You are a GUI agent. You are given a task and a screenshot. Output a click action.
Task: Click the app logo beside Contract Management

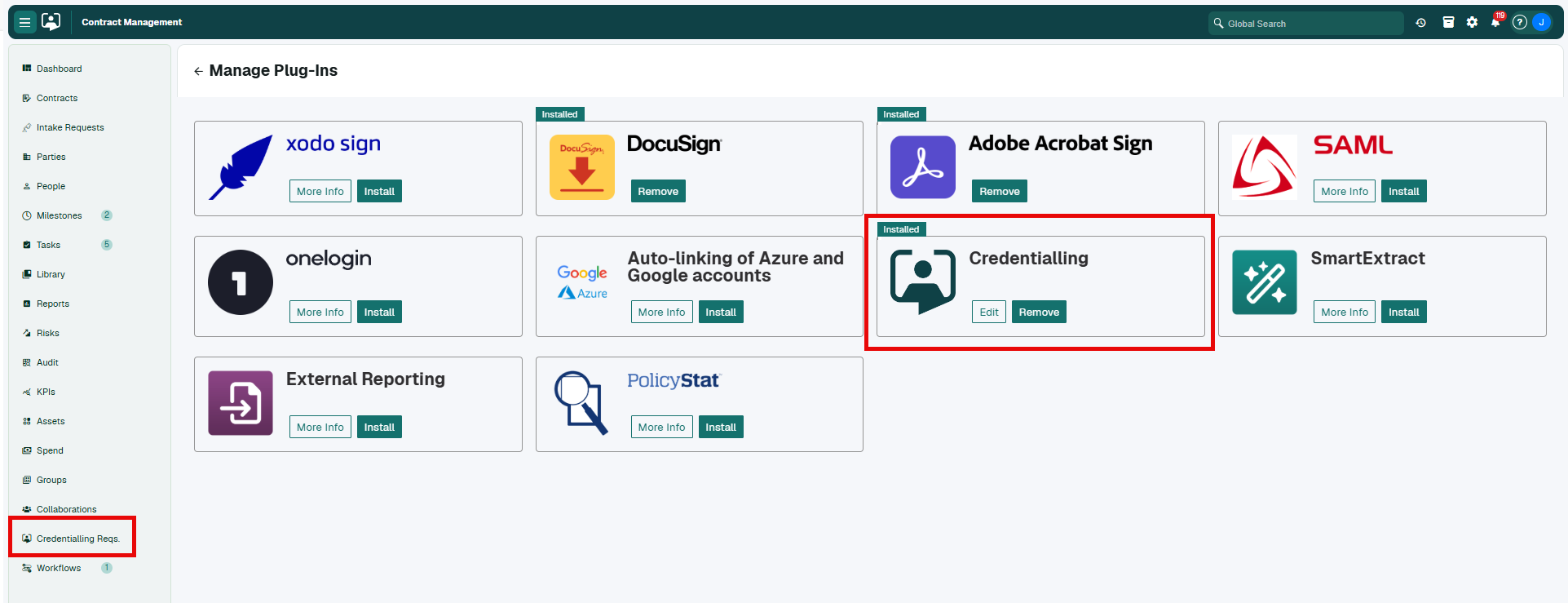pos(51,22)
